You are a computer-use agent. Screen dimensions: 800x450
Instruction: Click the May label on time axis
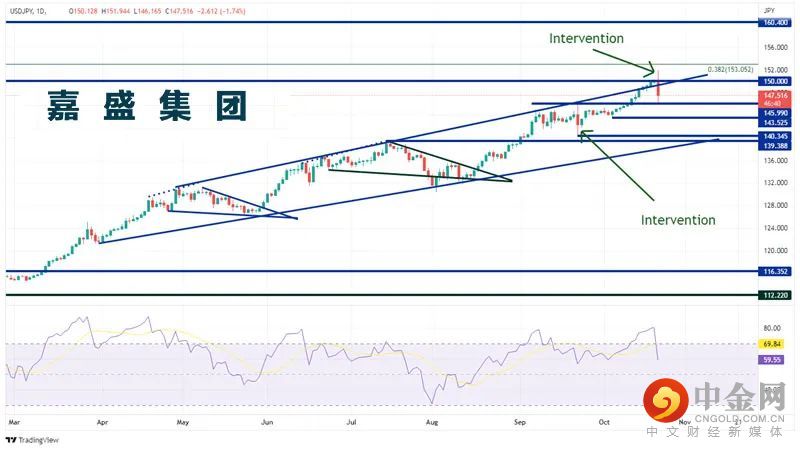(x=183, y=422)
